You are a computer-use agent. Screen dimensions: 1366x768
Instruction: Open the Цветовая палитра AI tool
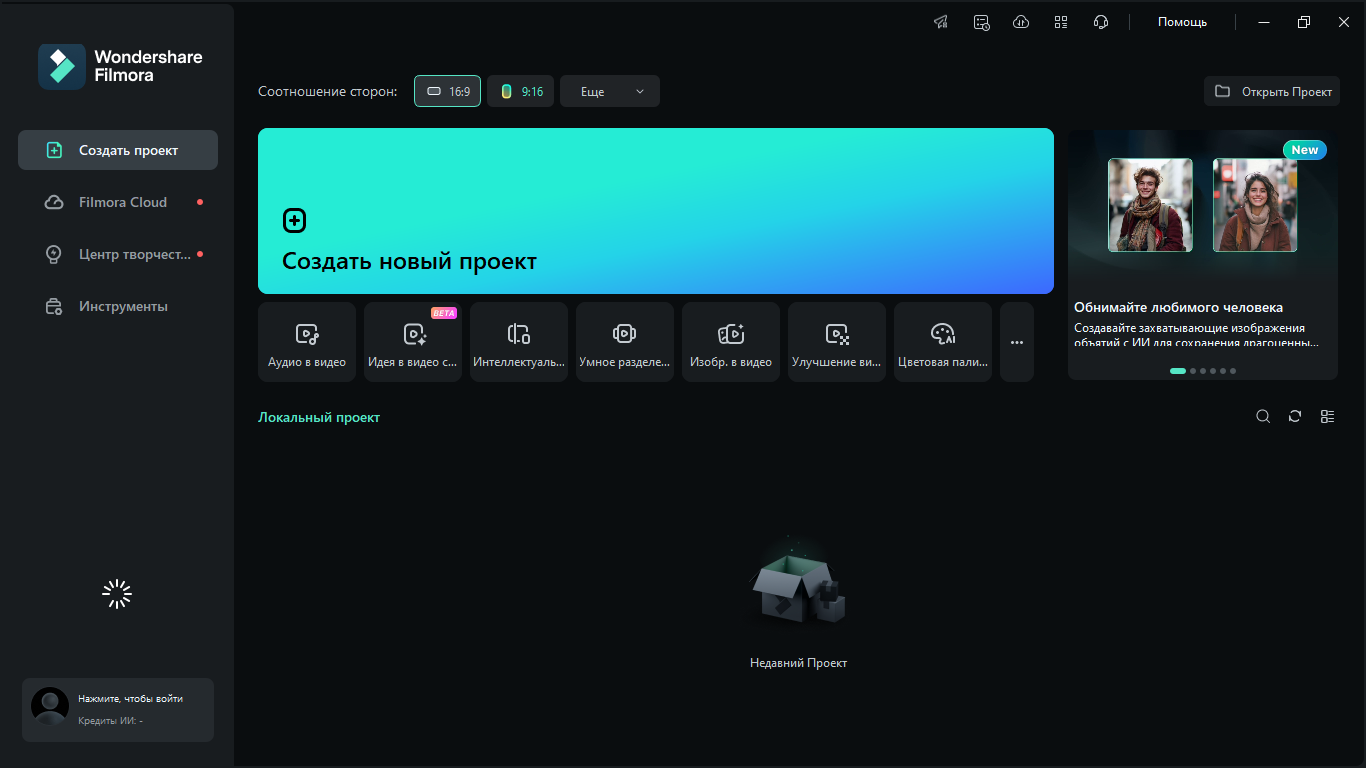click(x=943, y=342)
